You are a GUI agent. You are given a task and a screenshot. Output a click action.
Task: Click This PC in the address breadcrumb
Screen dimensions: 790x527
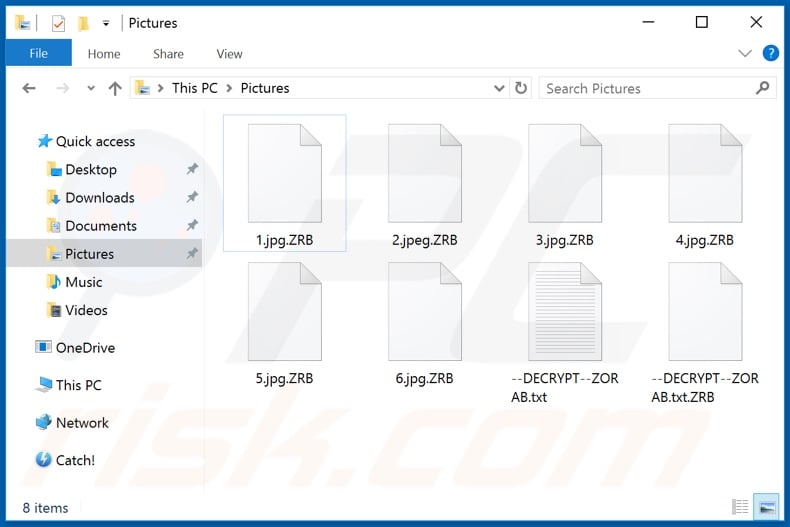click(194, 88)
